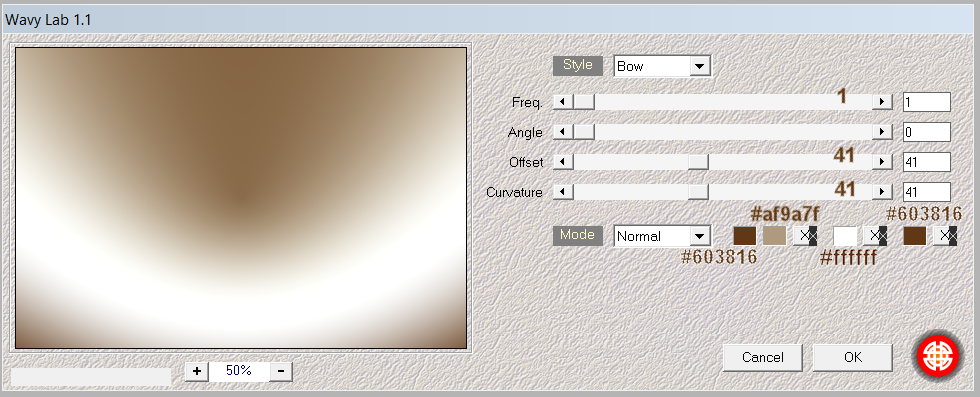Pick the first dark brown color swatch
The image size is (980, 397).
[x=745, y=236]
